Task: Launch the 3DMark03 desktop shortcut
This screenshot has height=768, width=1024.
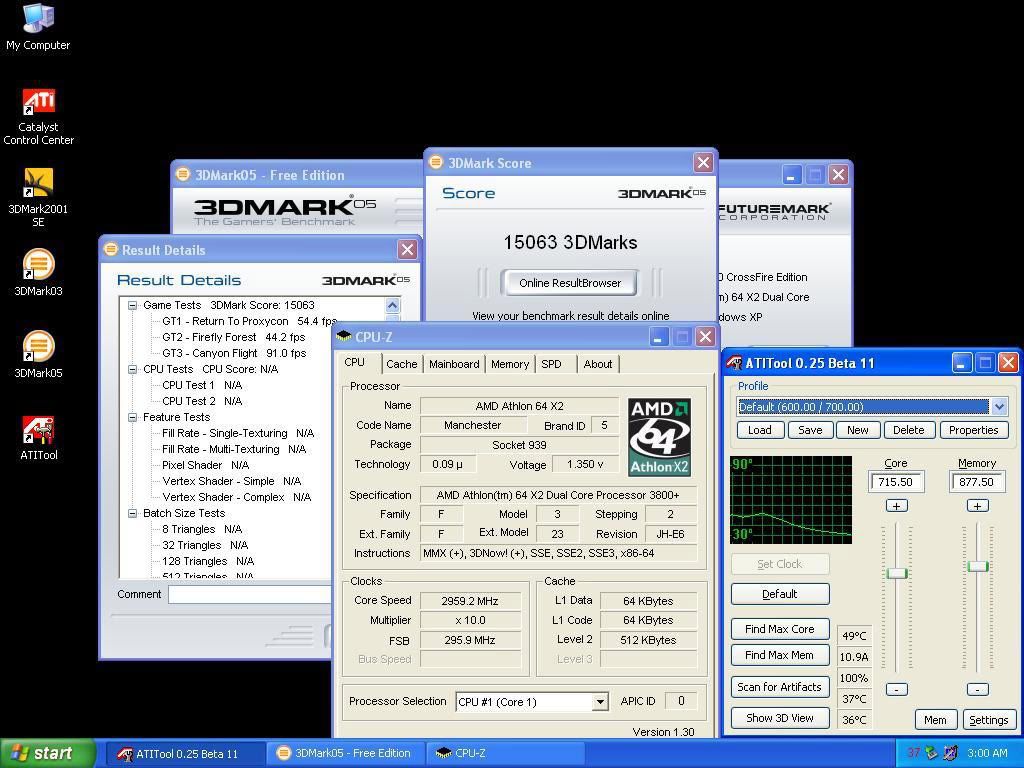Action: pyautogui.click(x=38, y=267)
